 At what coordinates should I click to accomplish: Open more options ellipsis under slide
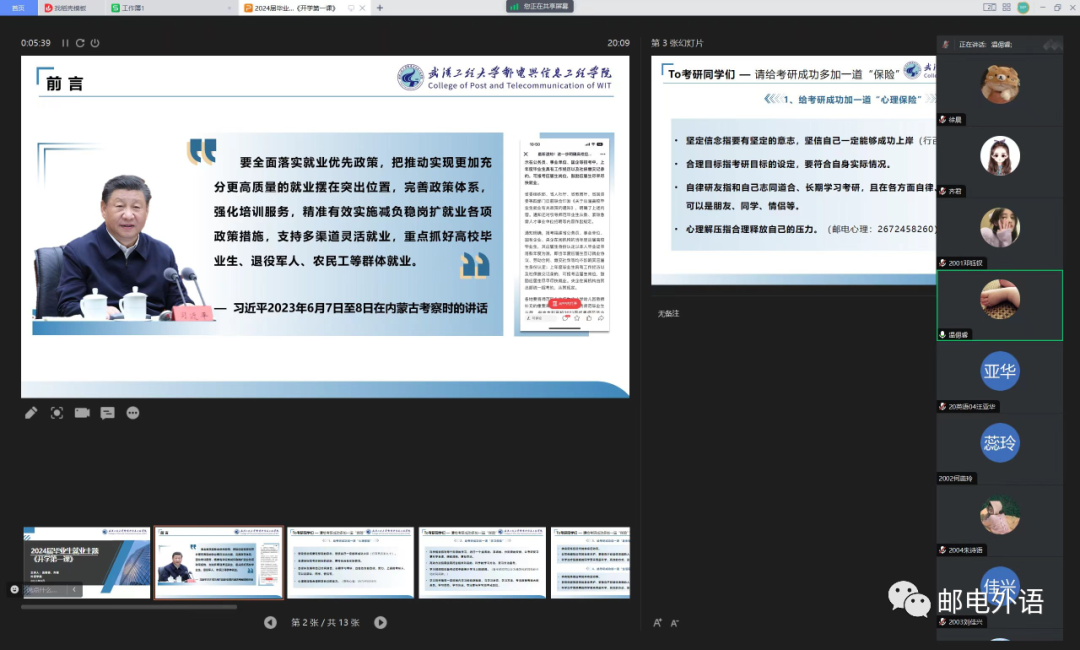pos(133,413)
